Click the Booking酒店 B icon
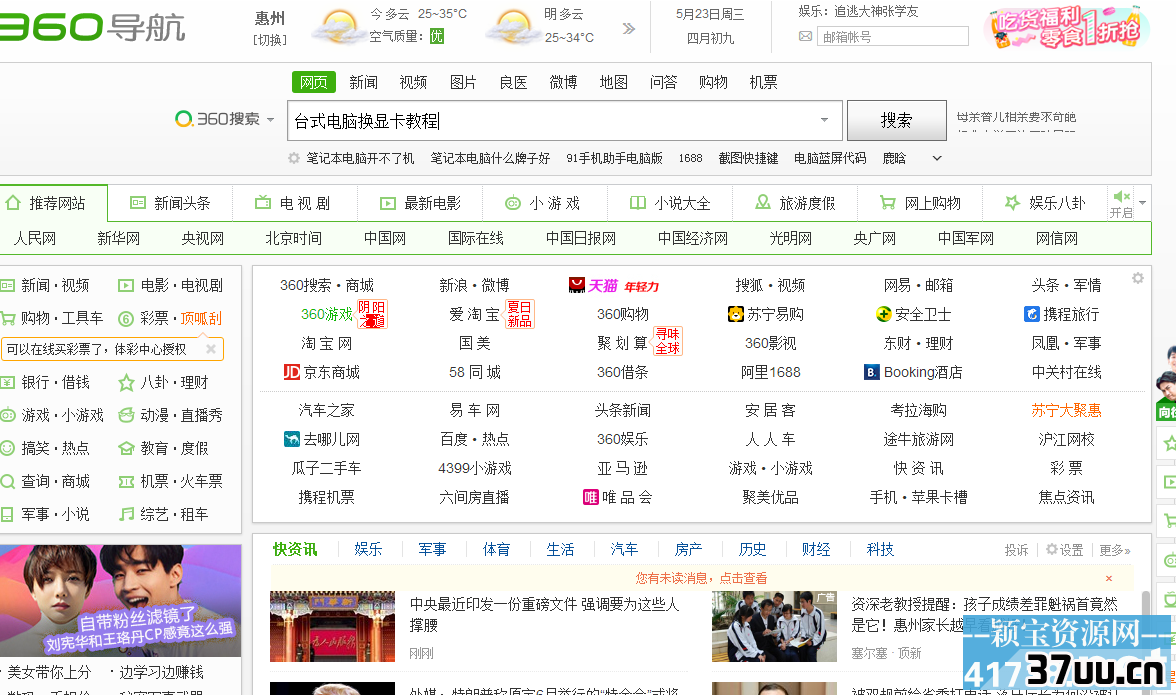 tap(872, 372)
